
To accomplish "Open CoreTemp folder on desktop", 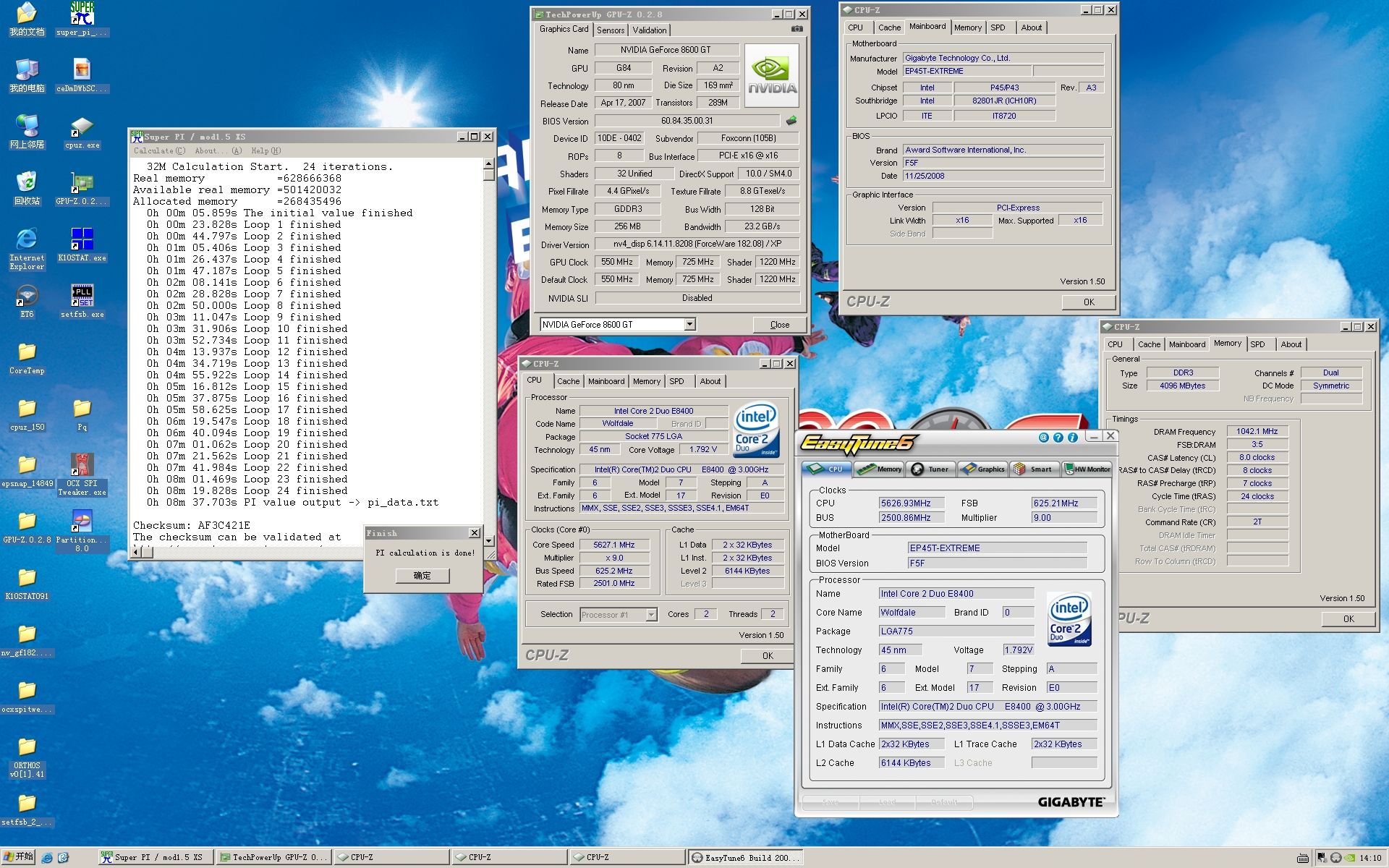I will tap(27, 357).
